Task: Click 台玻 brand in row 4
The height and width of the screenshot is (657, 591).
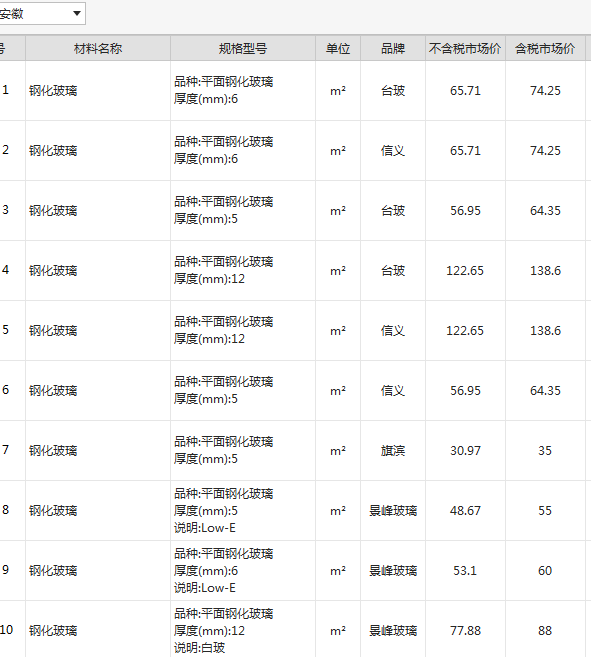Action: (x=393, y=270)
